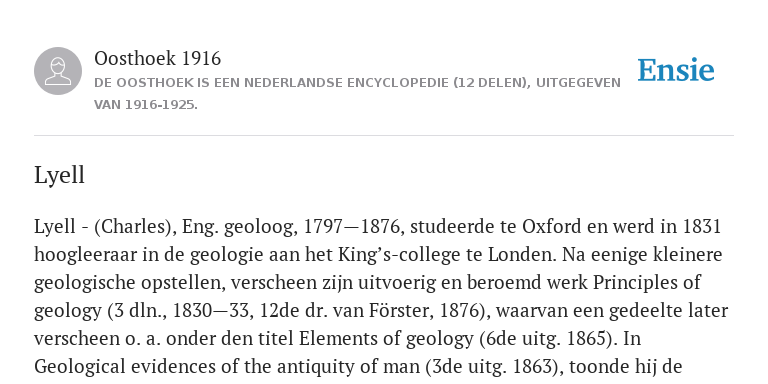Click the 'VAN 1916-1925.' subtitle line

tap(146, 105)
